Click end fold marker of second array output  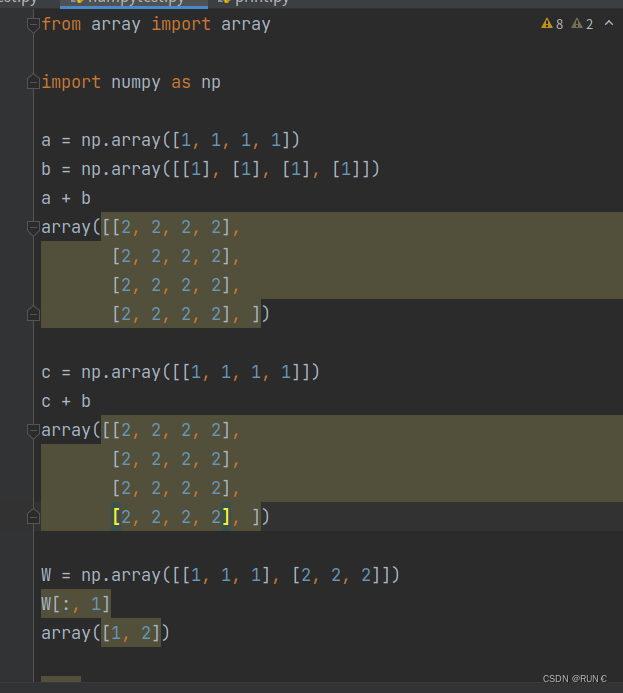pos(33,517)
